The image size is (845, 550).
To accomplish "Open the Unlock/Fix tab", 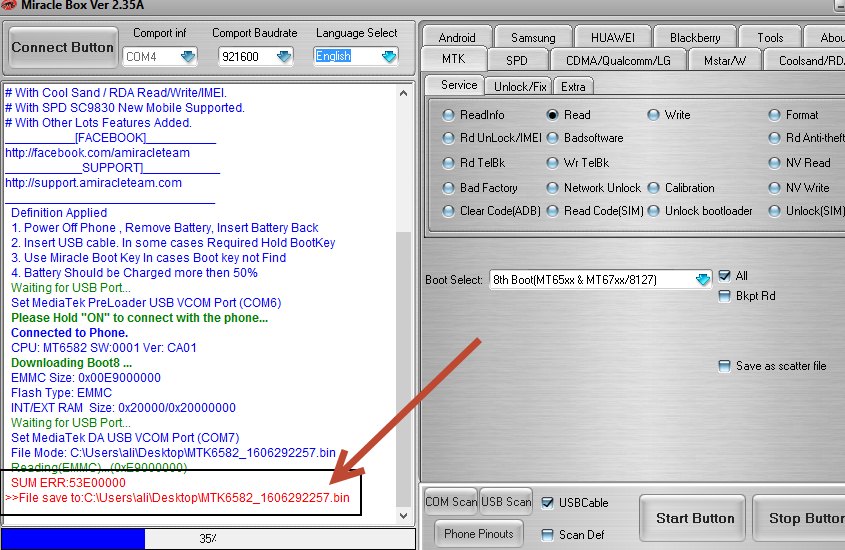I will (520, 87).
